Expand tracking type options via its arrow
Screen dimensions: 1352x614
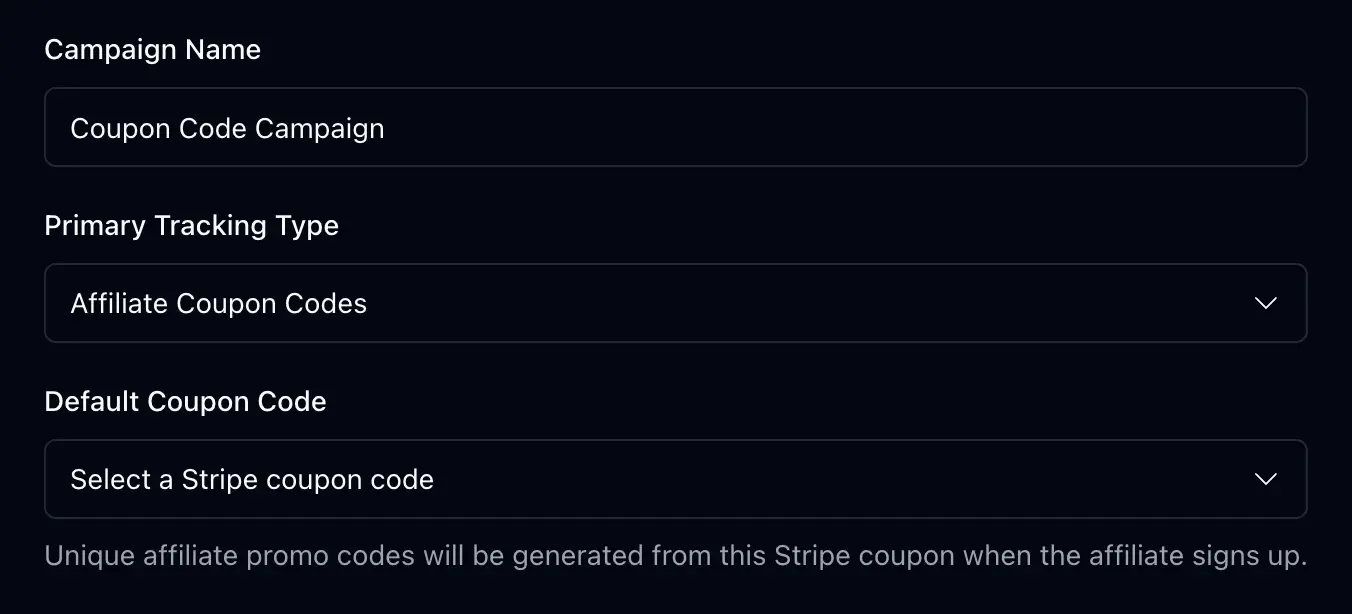[x=1265, y=303]
